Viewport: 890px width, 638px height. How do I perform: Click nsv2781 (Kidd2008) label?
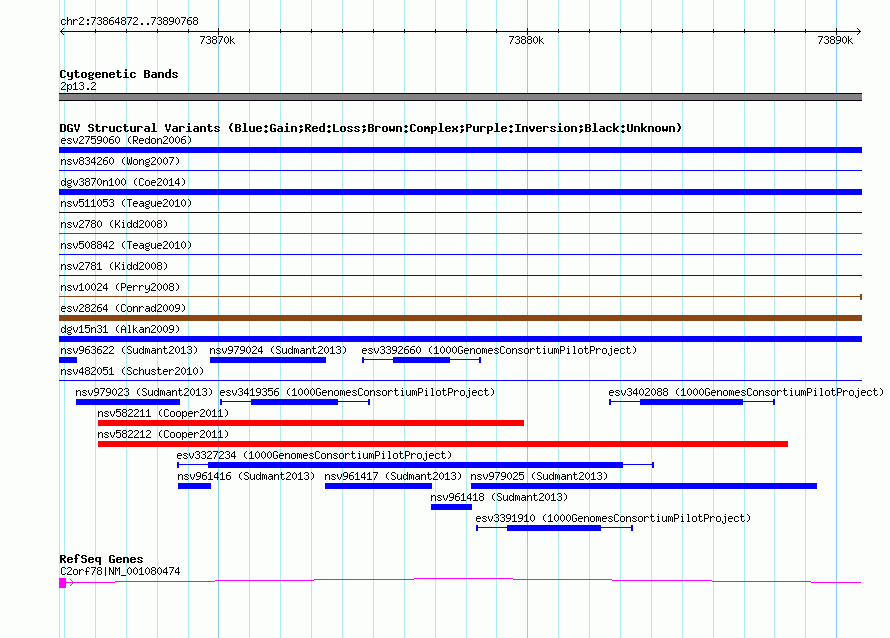pyautogui.click(x=114, y=266)
